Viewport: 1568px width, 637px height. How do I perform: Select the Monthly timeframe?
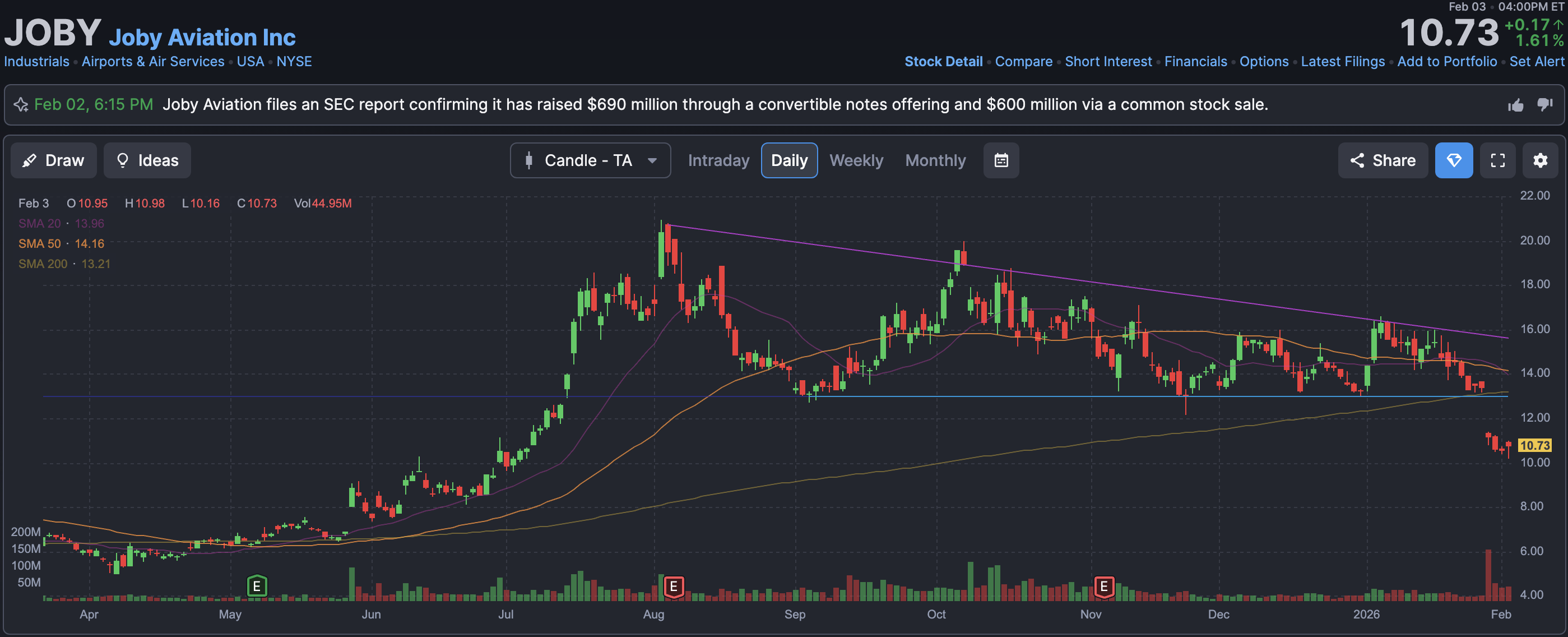point(935,160)
